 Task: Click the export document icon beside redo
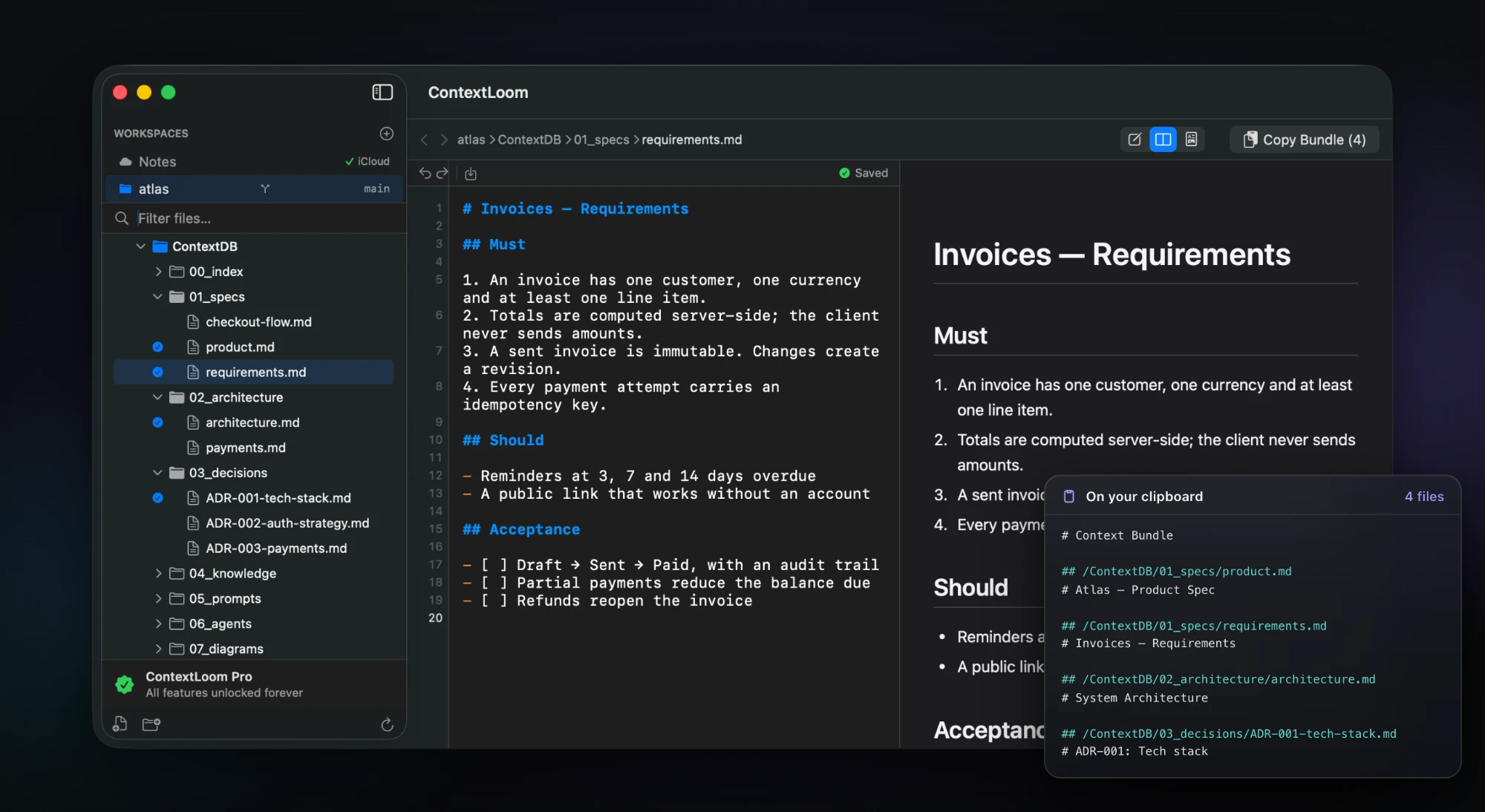point(471,174)
